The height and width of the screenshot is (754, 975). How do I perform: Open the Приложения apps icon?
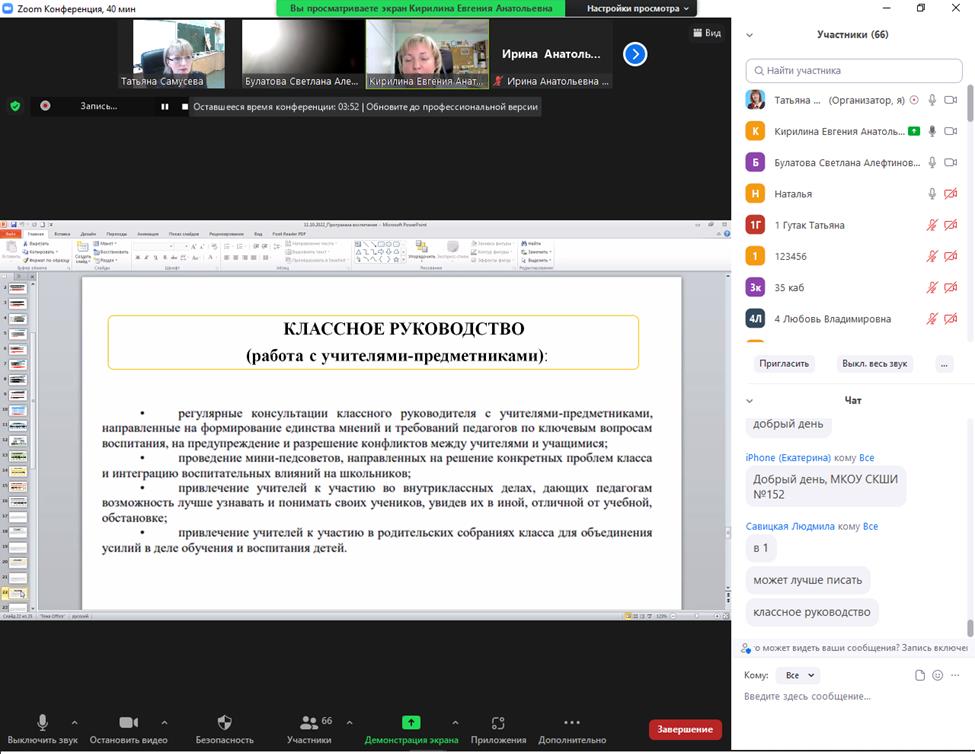[x=498, y=722]
